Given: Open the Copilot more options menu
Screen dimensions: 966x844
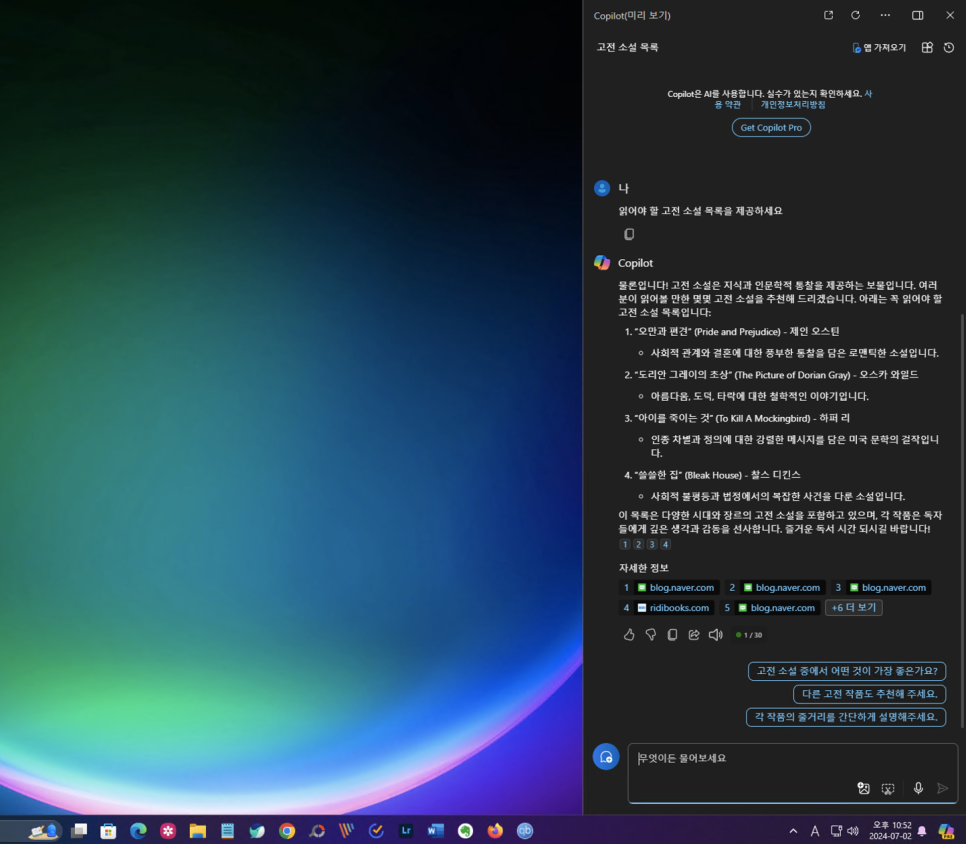Looking at the screenshot, I should coord(885,15).
